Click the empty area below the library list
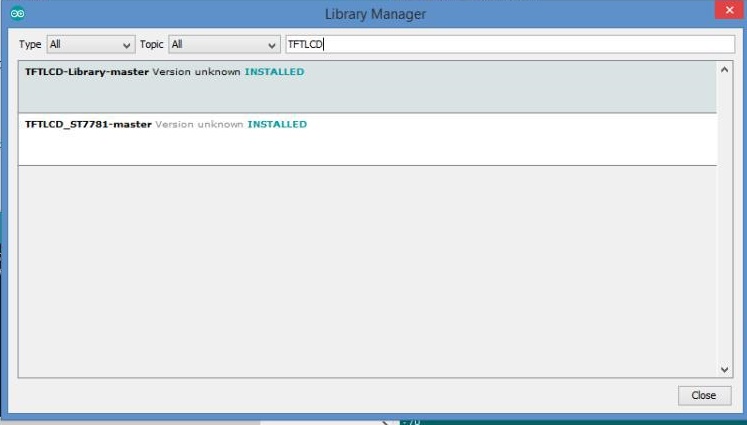Image resolution: width=747 pixels, height=425 pixels. click(x=360, y=270)
